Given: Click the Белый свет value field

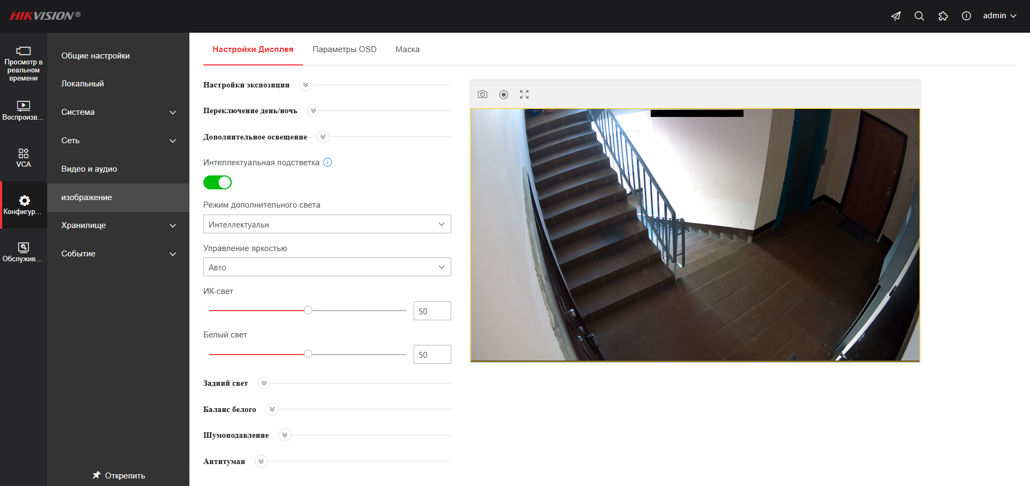Looking at the screenshot, I should coord(432,354).
